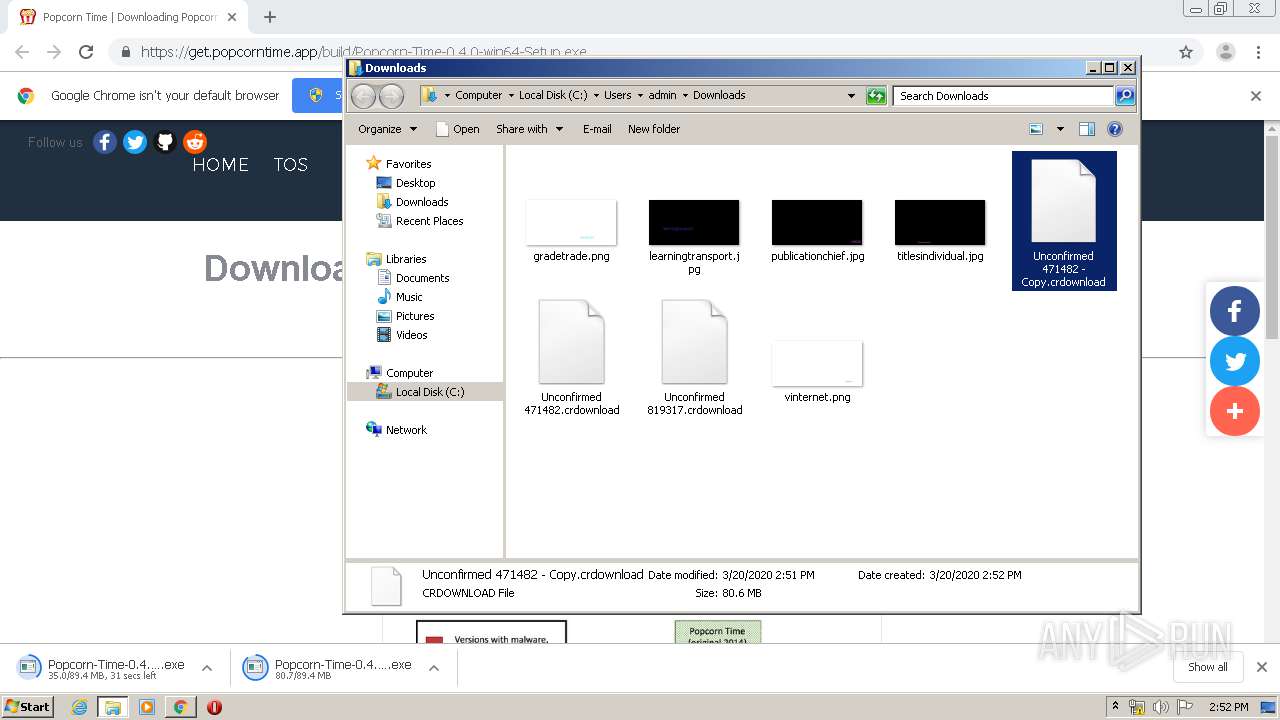Click Local Disk (C:) in the breadcrumb path
1280x720 pixels.
point(553,95)
